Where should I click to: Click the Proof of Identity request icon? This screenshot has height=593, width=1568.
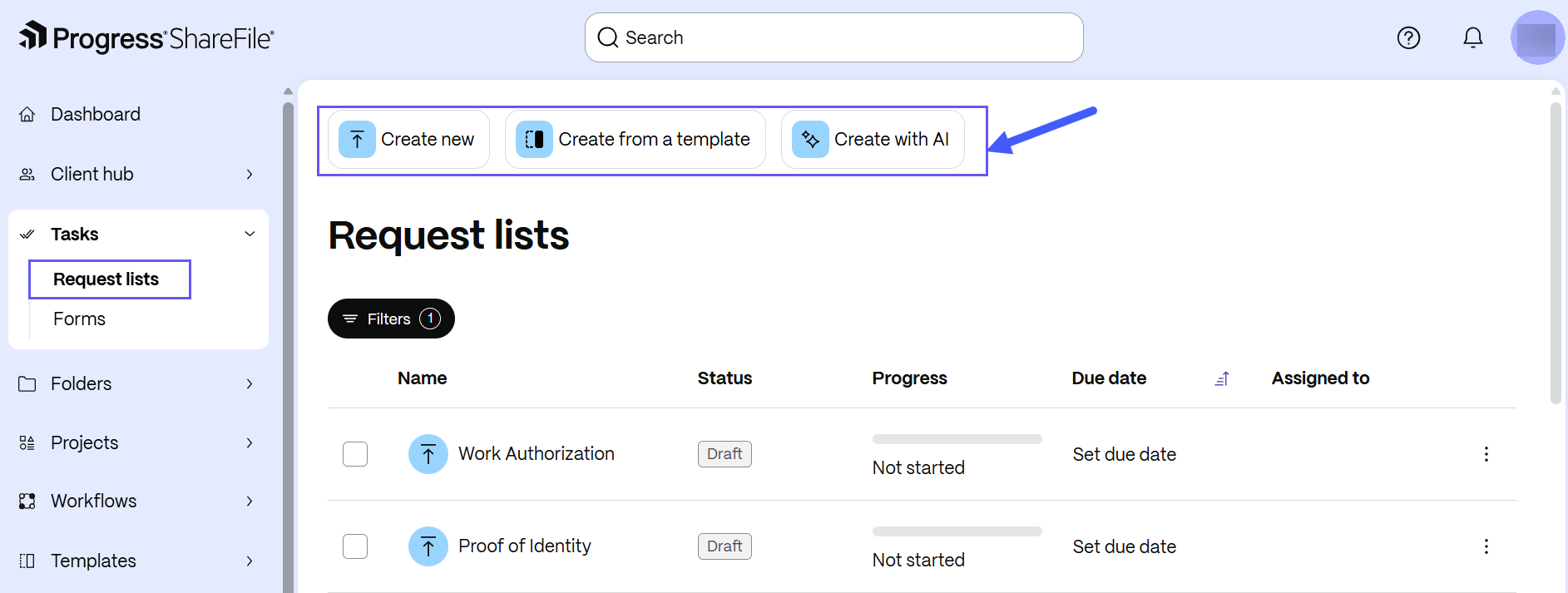(x=428, y=546)
